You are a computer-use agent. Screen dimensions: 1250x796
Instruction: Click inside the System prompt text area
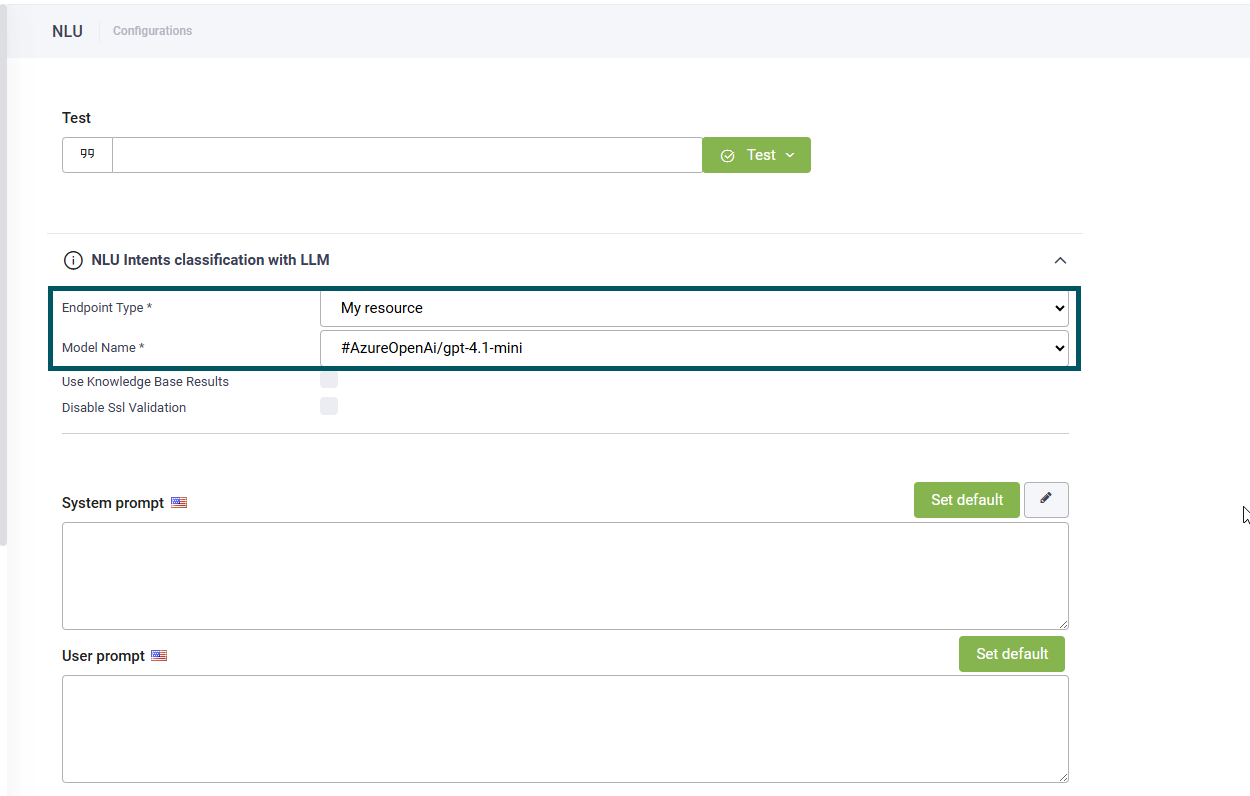[x=565, y=575]
